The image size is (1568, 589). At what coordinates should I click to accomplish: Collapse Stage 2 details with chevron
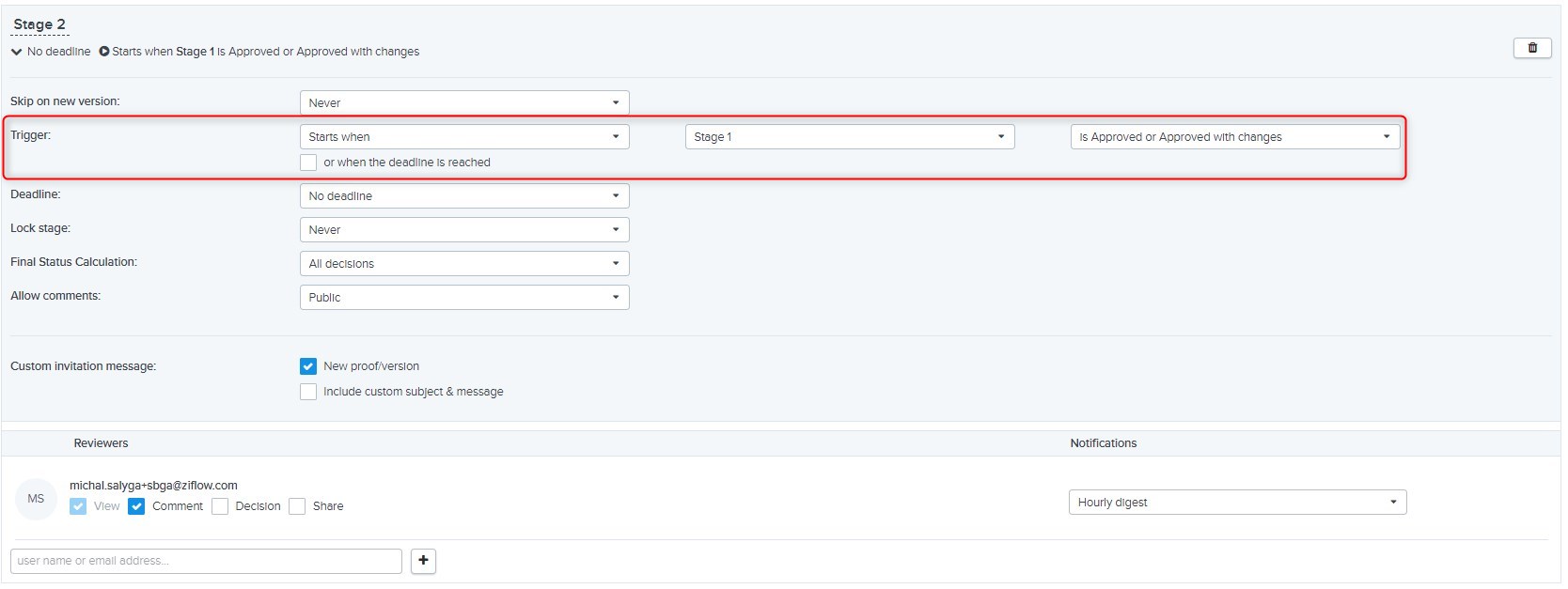point(16,52)
